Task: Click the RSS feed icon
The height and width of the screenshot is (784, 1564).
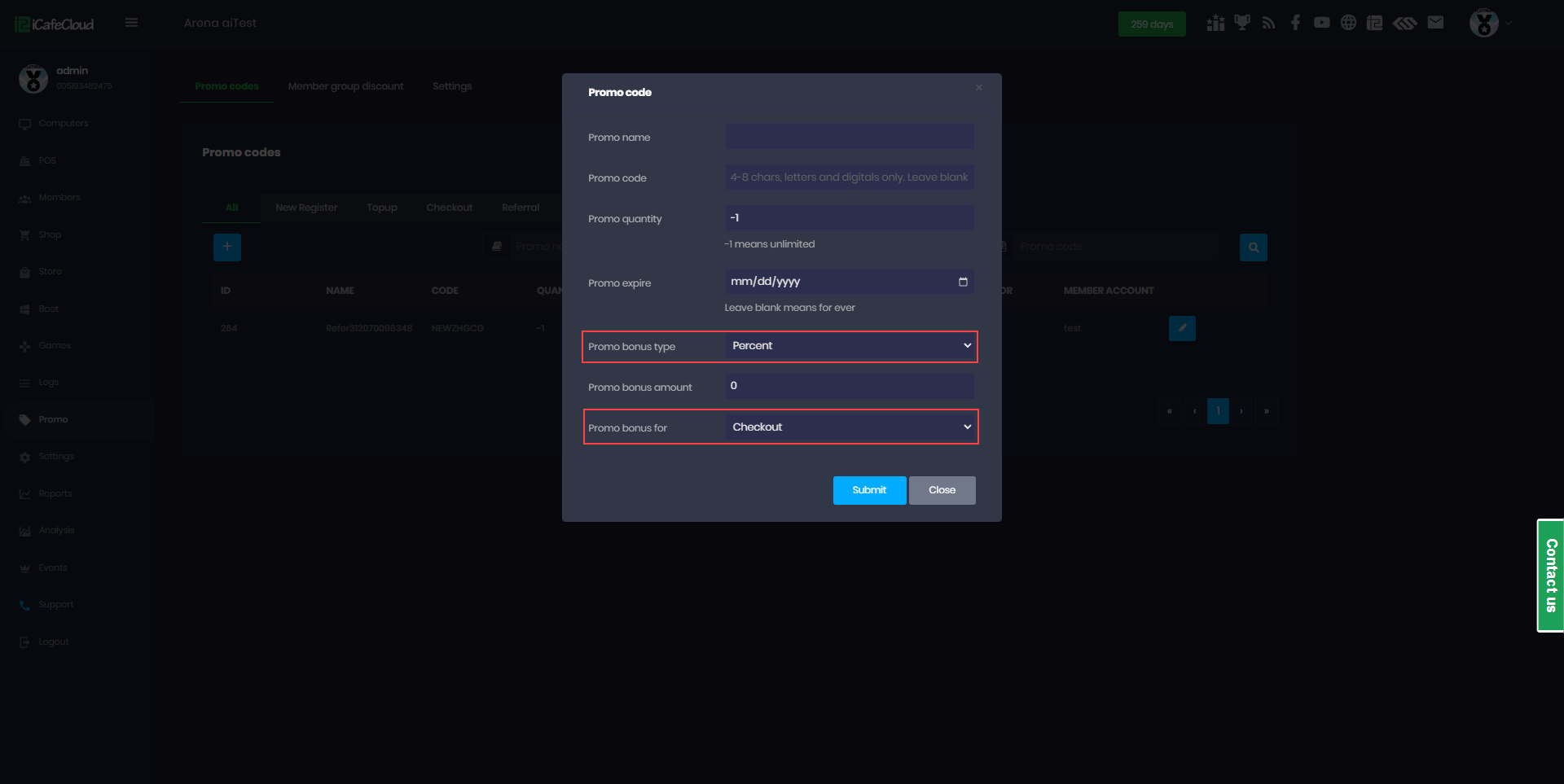Action: (x=1268, y=23)
